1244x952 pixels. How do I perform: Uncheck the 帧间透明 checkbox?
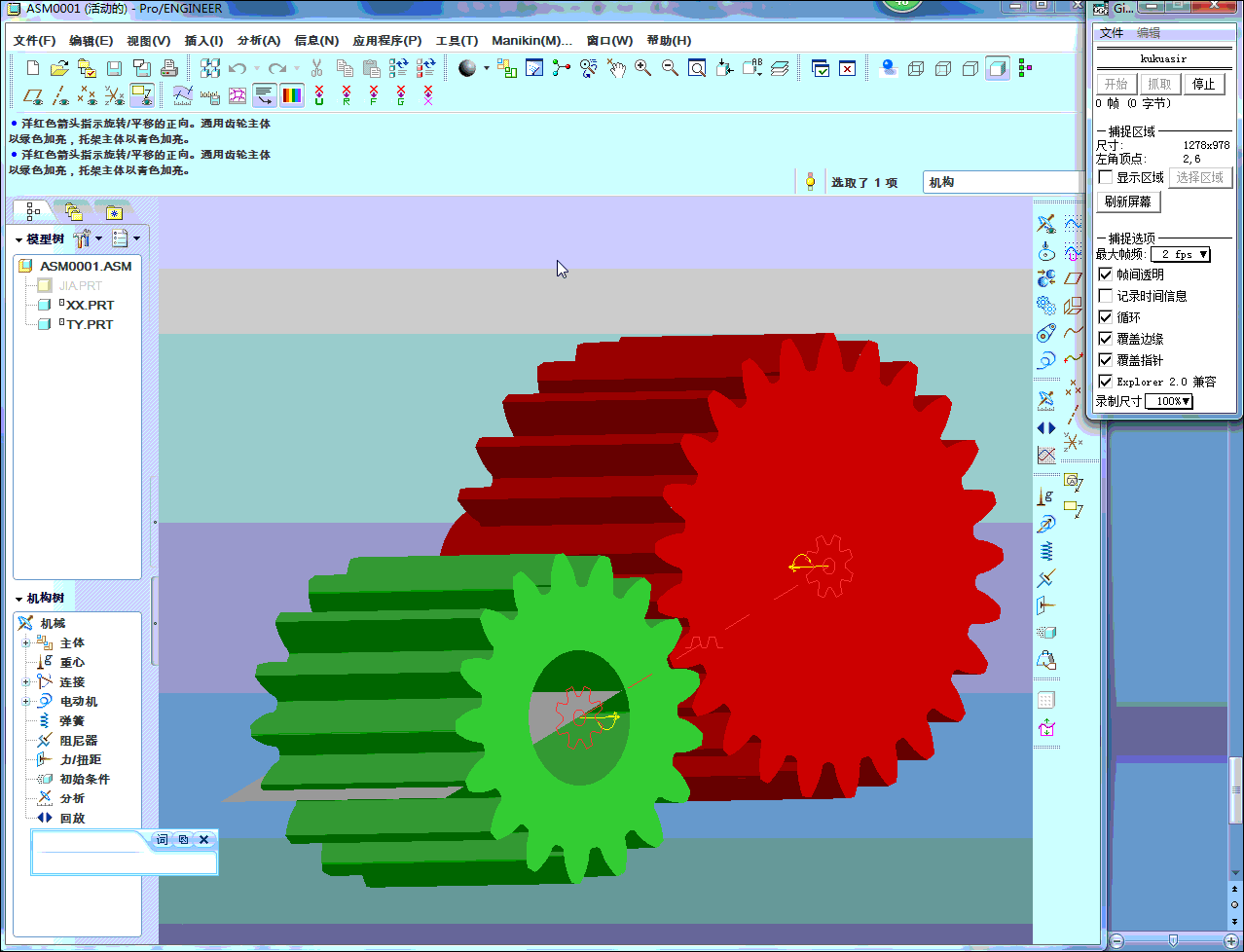click(x=1106, y=275)
